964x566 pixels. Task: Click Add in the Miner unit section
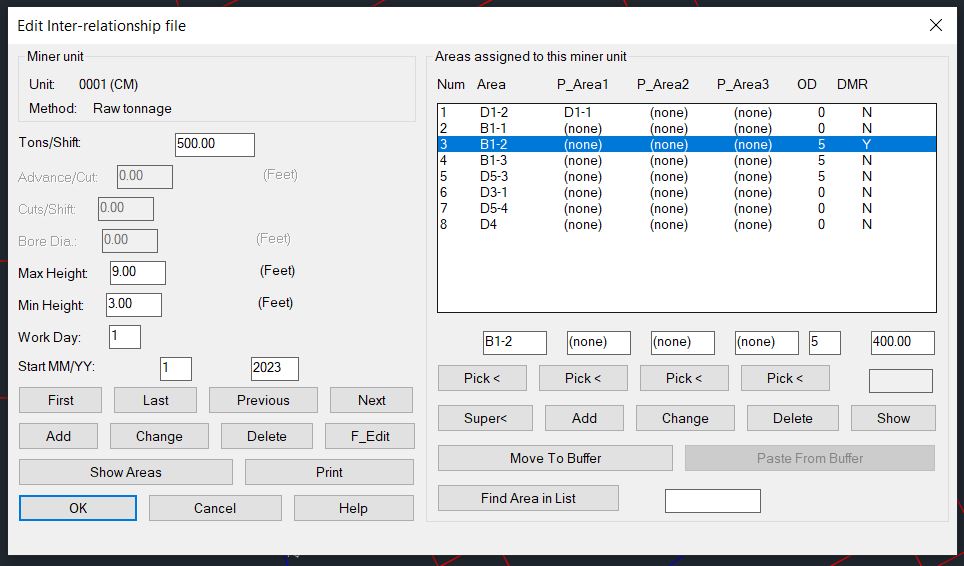(x=58, y=436)
